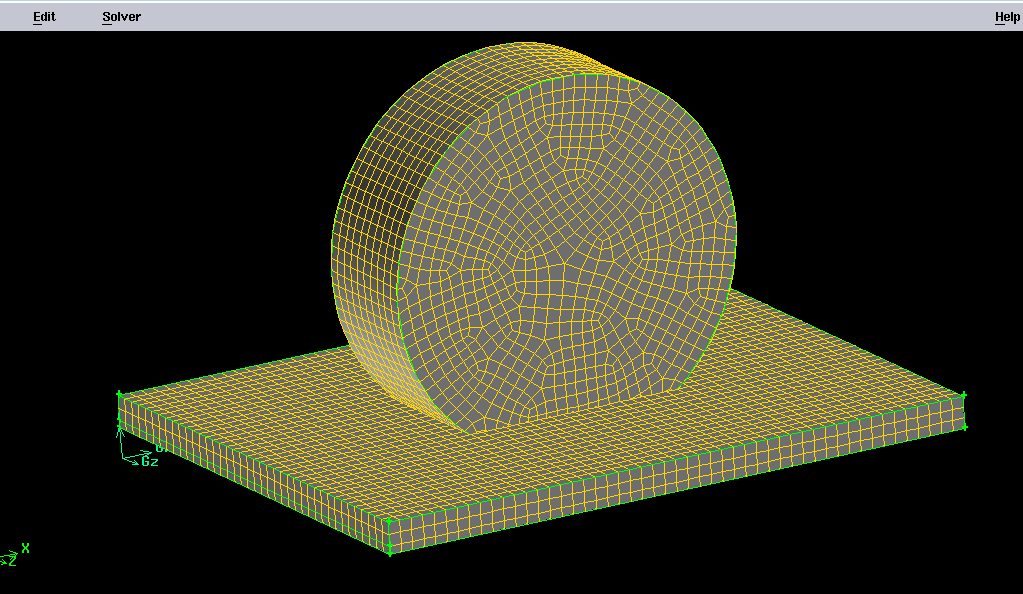Select the plate's front bottom corner vertex
This screenshot has height=594, width=1023.
point(389,552)
